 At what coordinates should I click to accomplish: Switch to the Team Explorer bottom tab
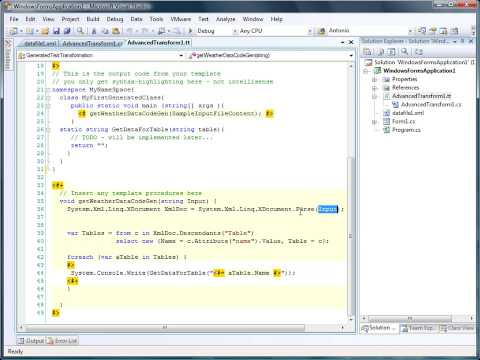tap(418, 328)
